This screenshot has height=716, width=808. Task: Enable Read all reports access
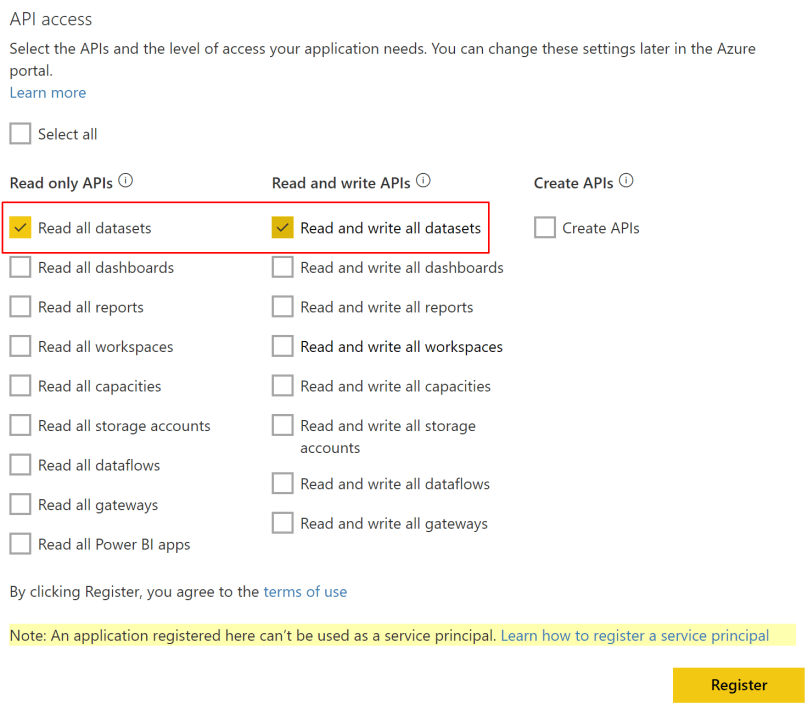click(20, 306)
